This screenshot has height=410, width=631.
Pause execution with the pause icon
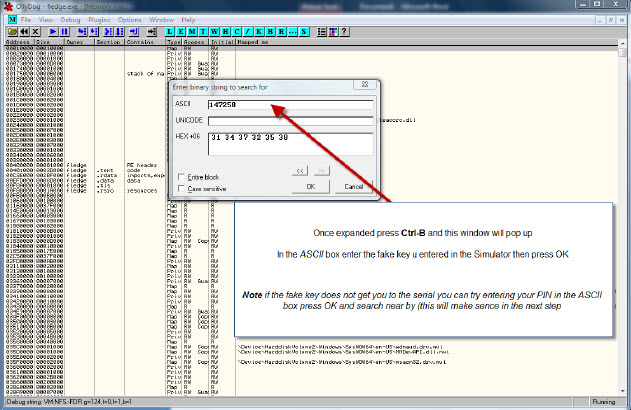pyautogui.click(x=64, y=31)
